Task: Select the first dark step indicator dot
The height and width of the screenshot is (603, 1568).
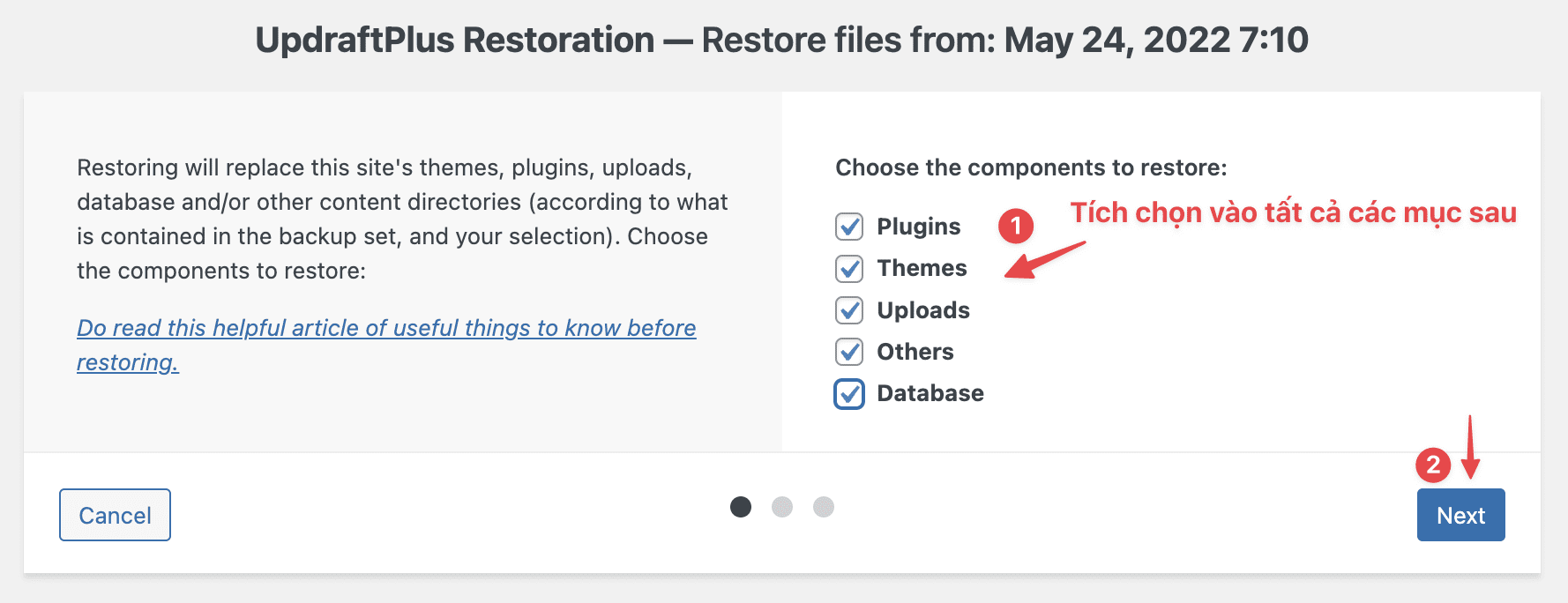Action: 741,507
